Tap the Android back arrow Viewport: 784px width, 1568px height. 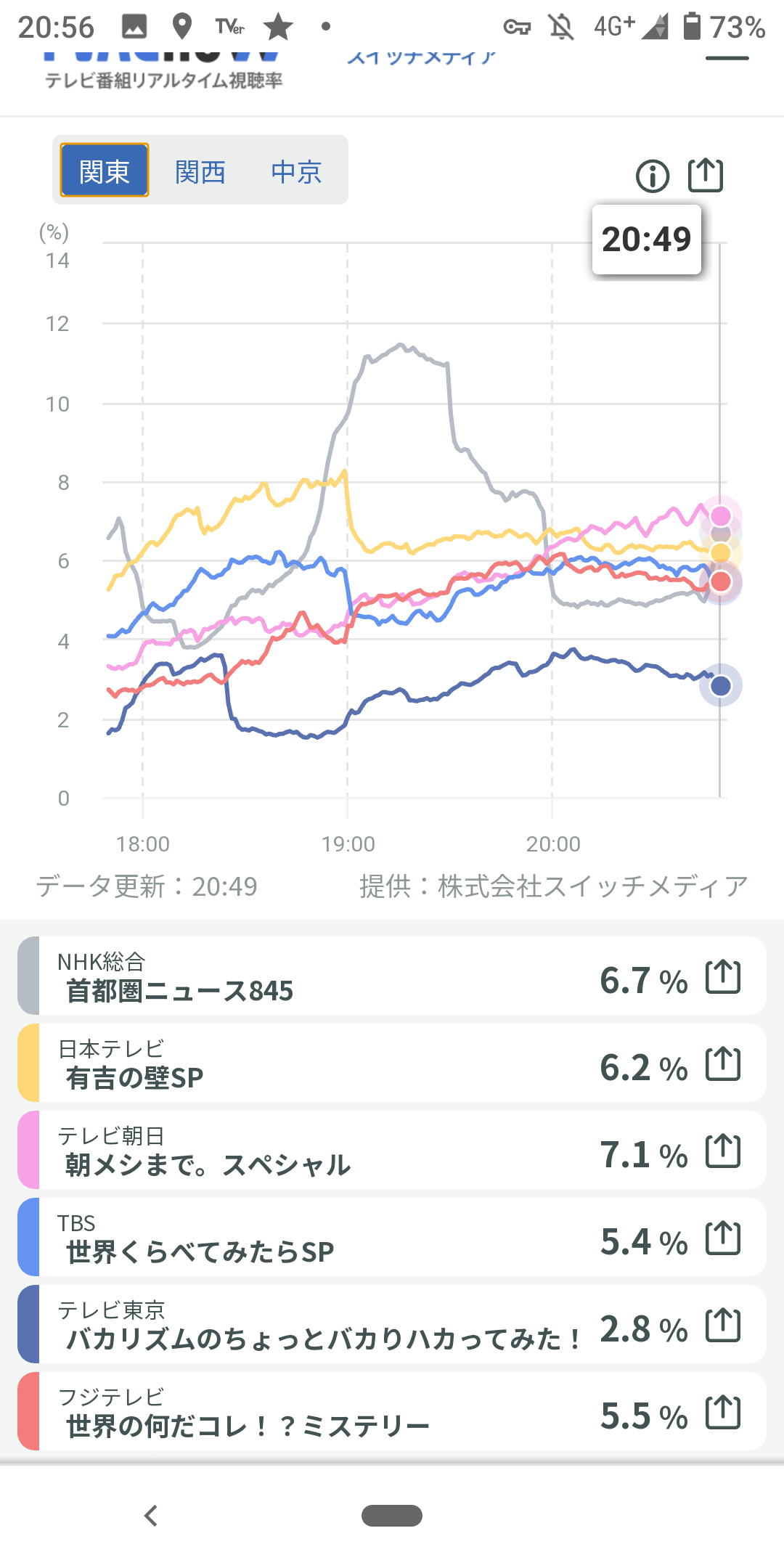(x=151, y=1516)
